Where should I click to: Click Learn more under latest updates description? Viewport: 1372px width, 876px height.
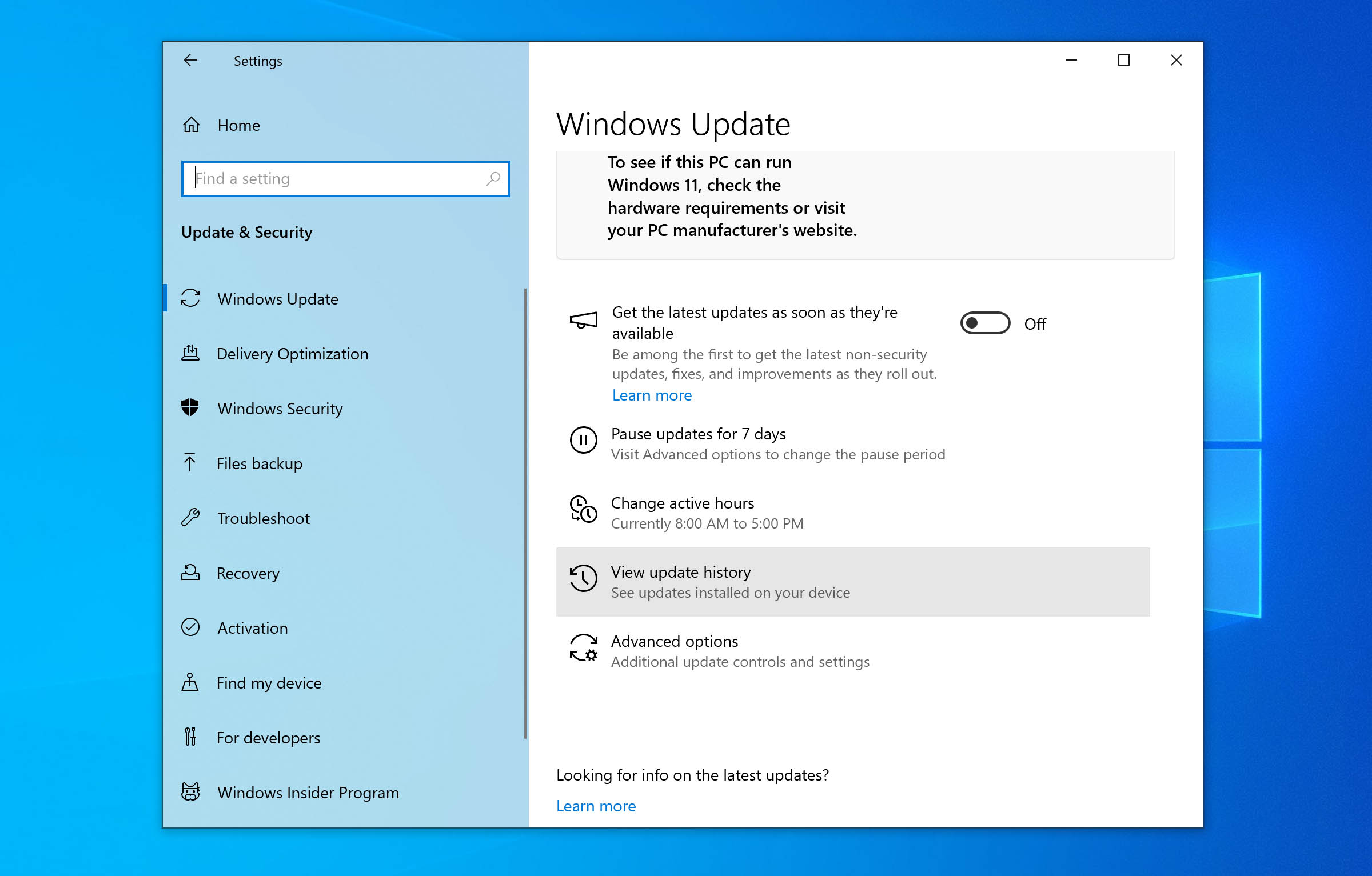(x=652, y=395)
